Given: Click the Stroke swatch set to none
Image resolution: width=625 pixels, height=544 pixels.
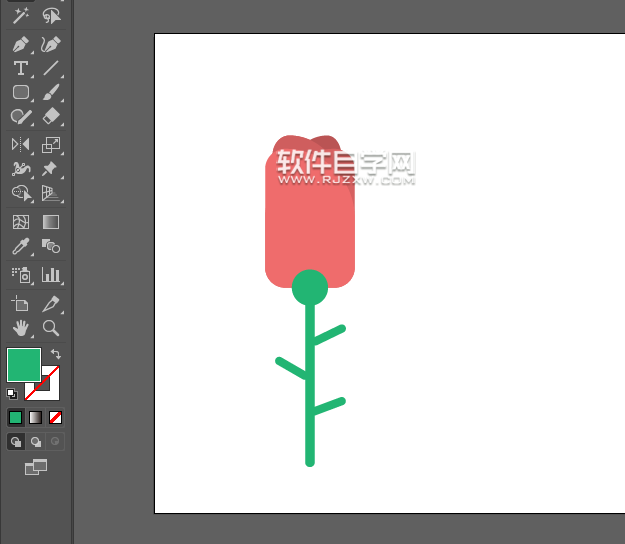Looking at the screenshot, I should pos(51,390).
